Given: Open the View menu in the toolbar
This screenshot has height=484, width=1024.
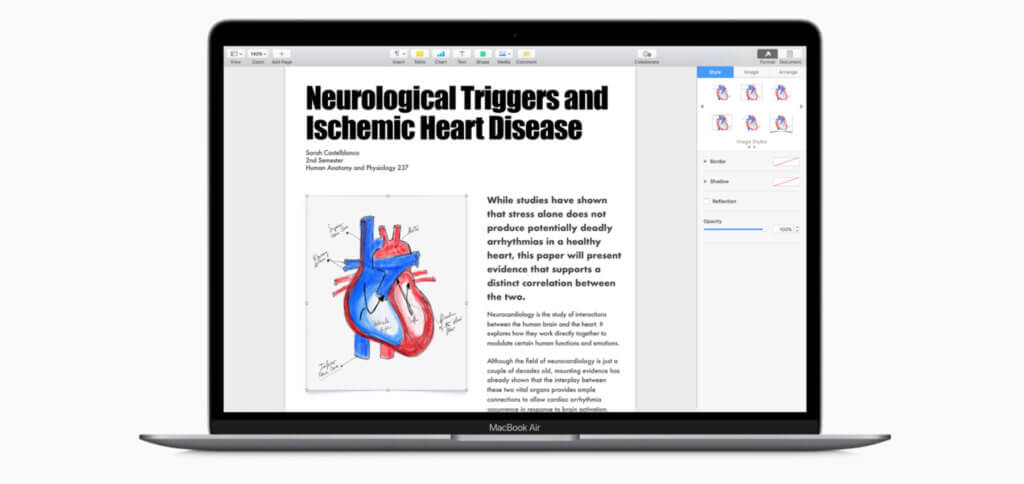Looking at the screenshot, I should coord(236,54).
